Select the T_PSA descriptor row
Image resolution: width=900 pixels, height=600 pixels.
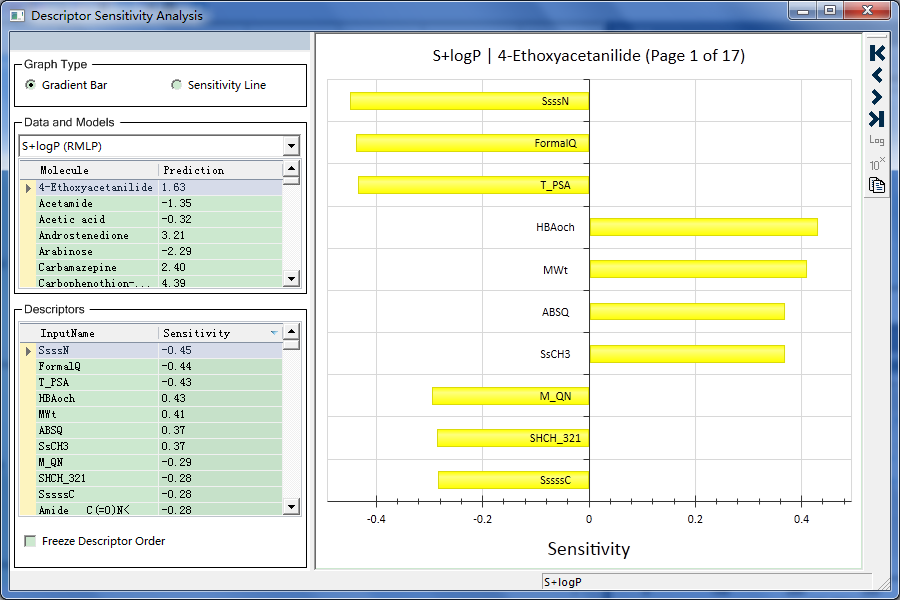151,382
